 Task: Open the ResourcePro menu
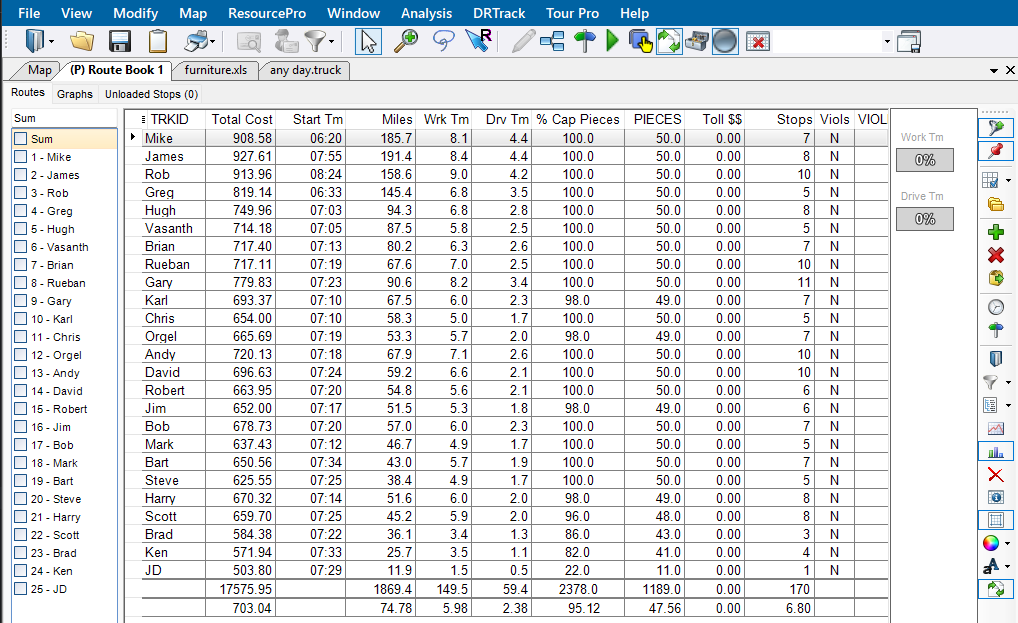click(x=267, y=13)
